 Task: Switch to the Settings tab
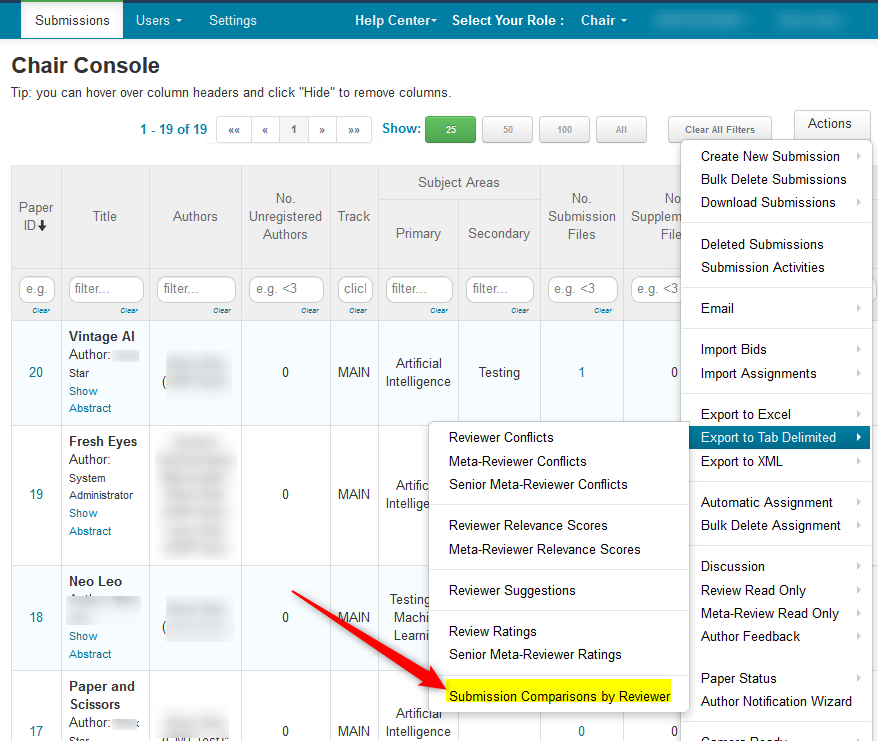pos(232,20)
